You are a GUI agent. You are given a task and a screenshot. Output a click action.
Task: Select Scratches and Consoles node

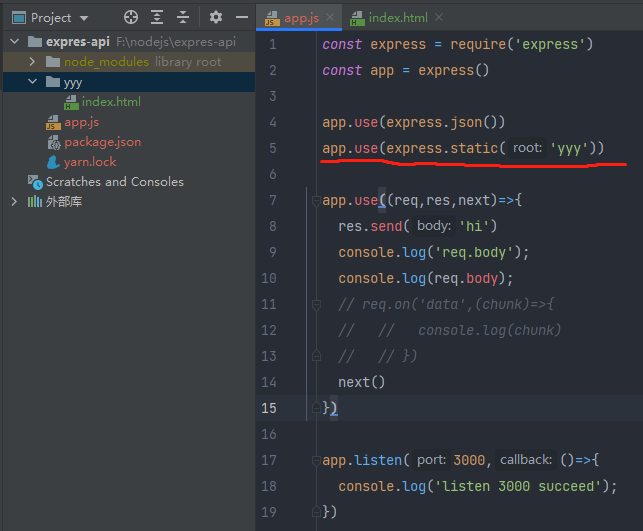(x=115, y=182)
